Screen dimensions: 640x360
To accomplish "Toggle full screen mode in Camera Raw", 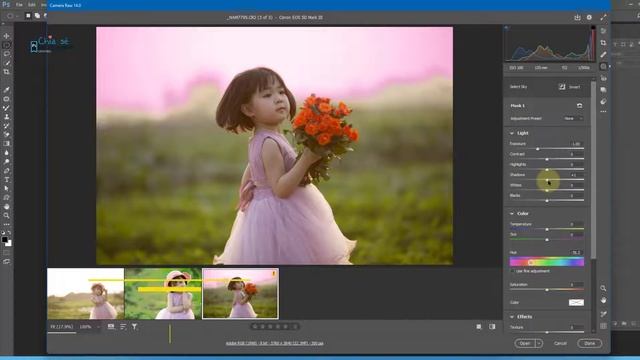I will point(603,18).
